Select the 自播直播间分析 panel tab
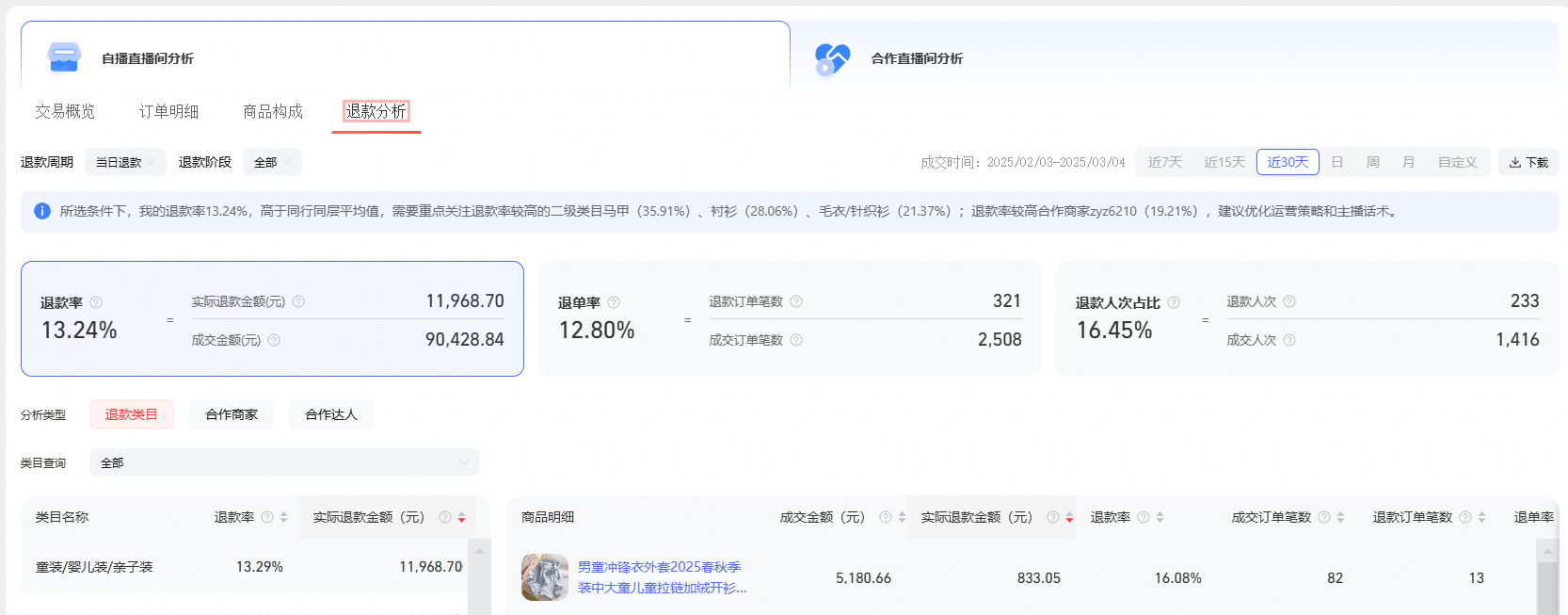 coord(406,57)
